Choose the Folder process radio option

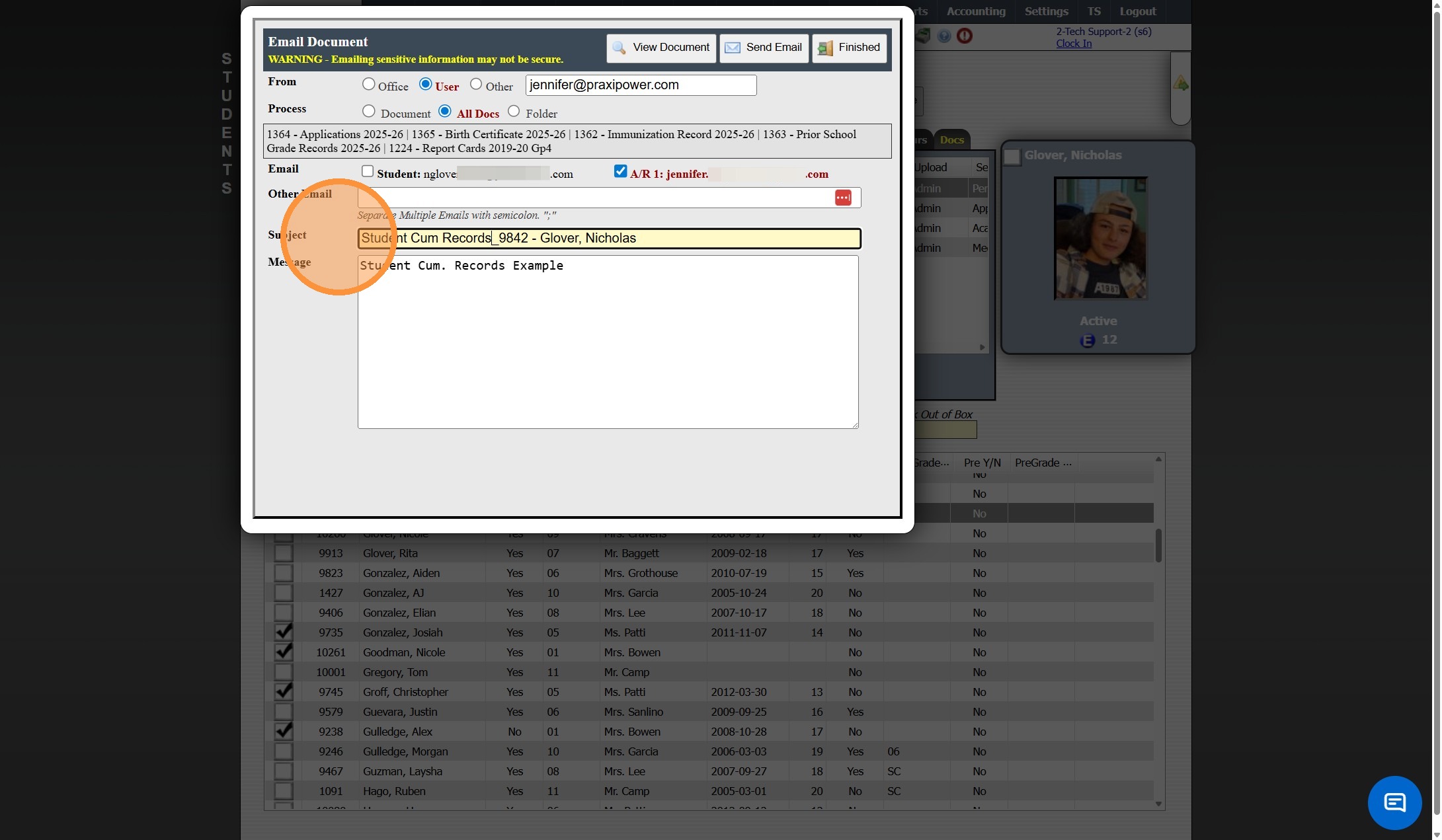[514, 112]
